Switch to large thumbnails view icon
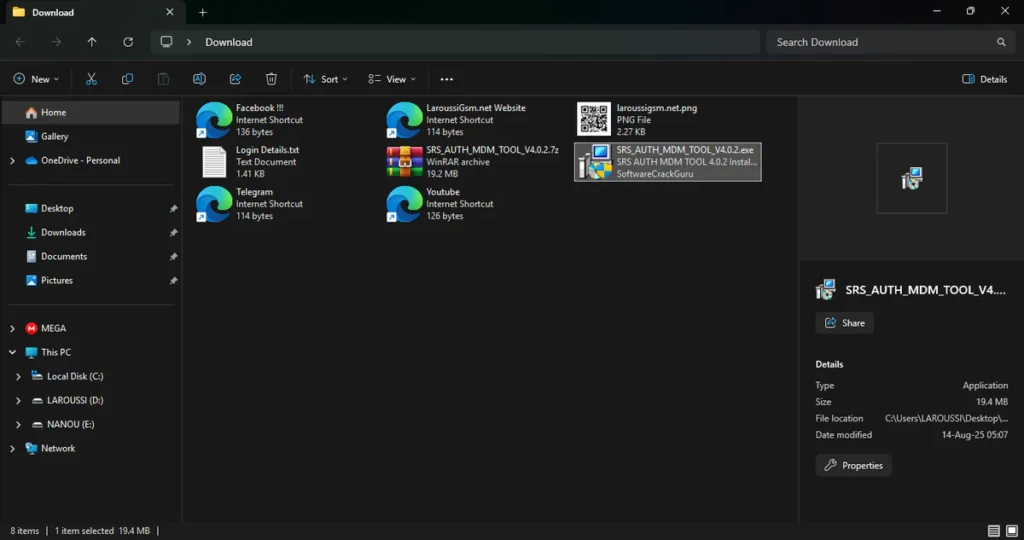This screenshot has height=540, width=1024. (x=1012, y=530)
